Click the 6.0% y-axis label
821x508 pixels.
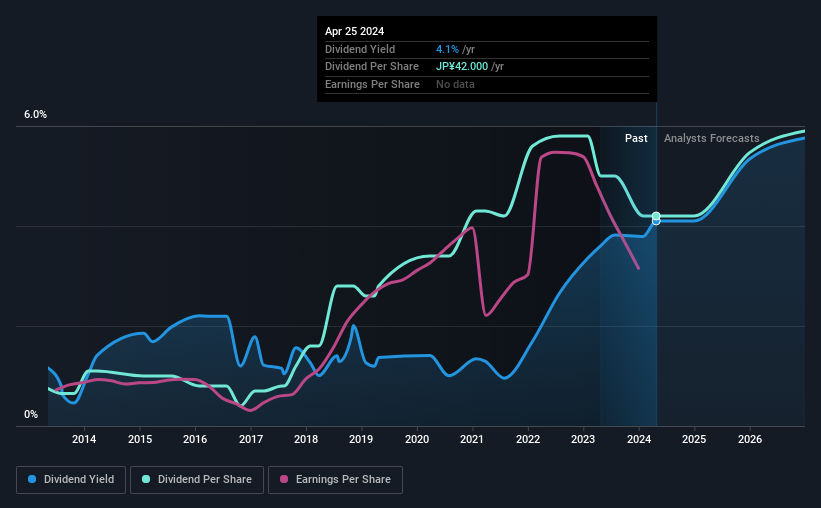click(x=35, y=114)
